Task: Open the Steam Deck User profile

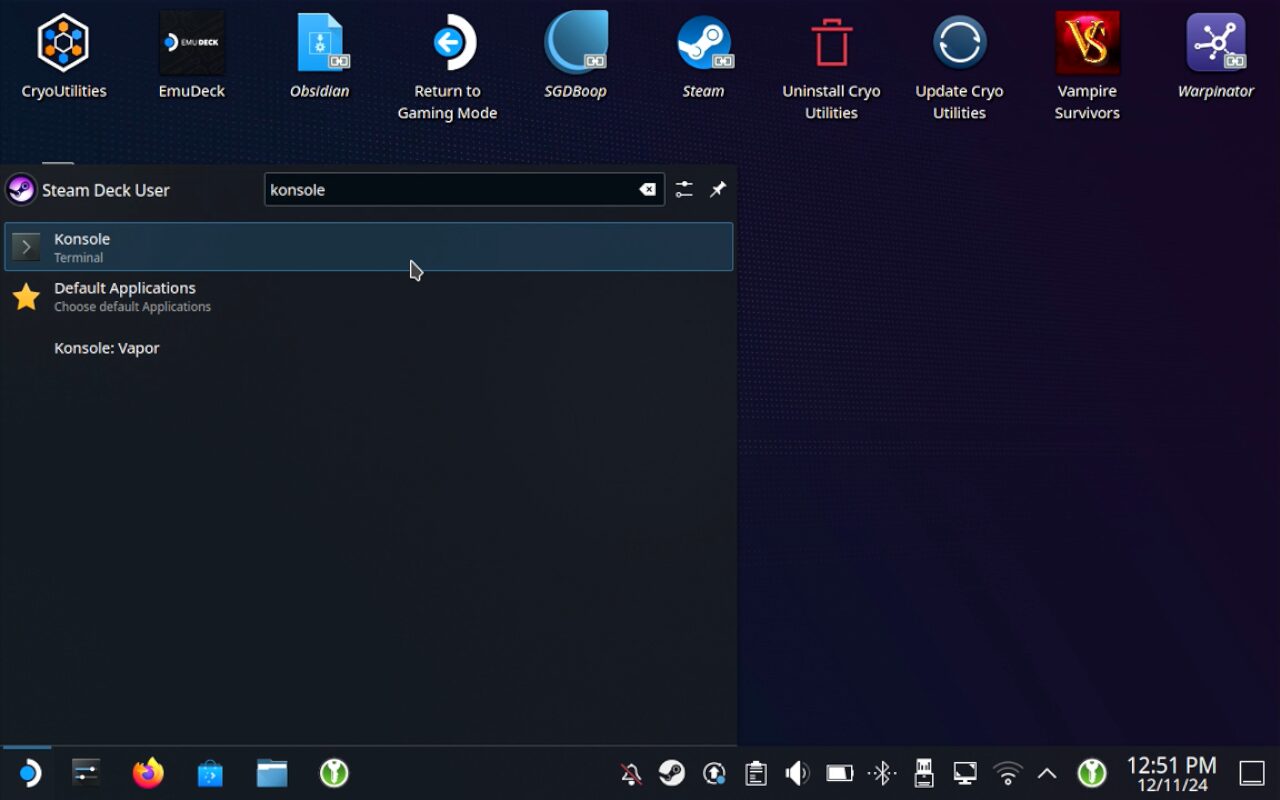Action: [x=88, y=190]
